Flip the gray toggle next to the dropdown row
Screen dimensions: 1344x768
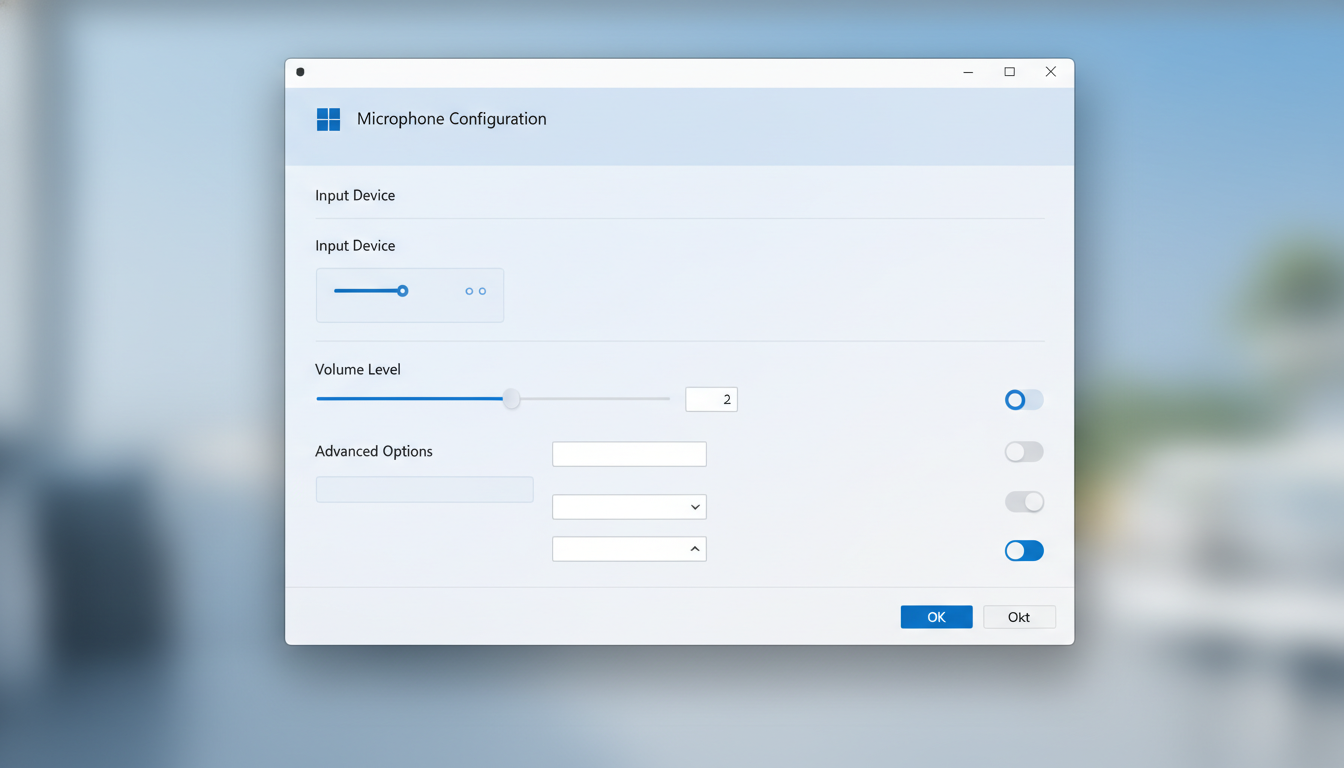pos(1023,501)
